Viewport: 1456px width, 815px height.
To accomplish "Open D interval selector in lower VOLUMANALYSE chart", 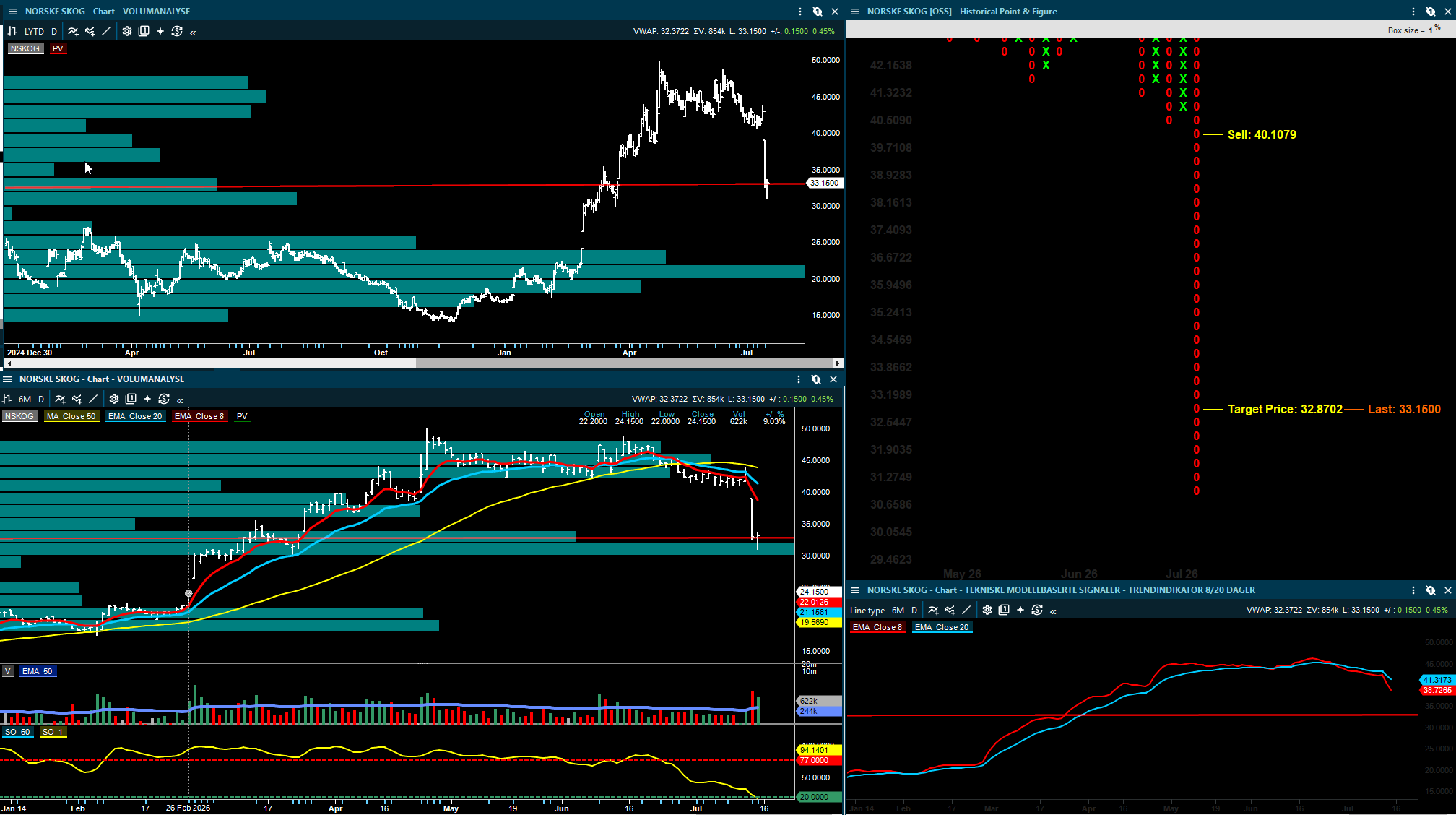I will (41, 399).
